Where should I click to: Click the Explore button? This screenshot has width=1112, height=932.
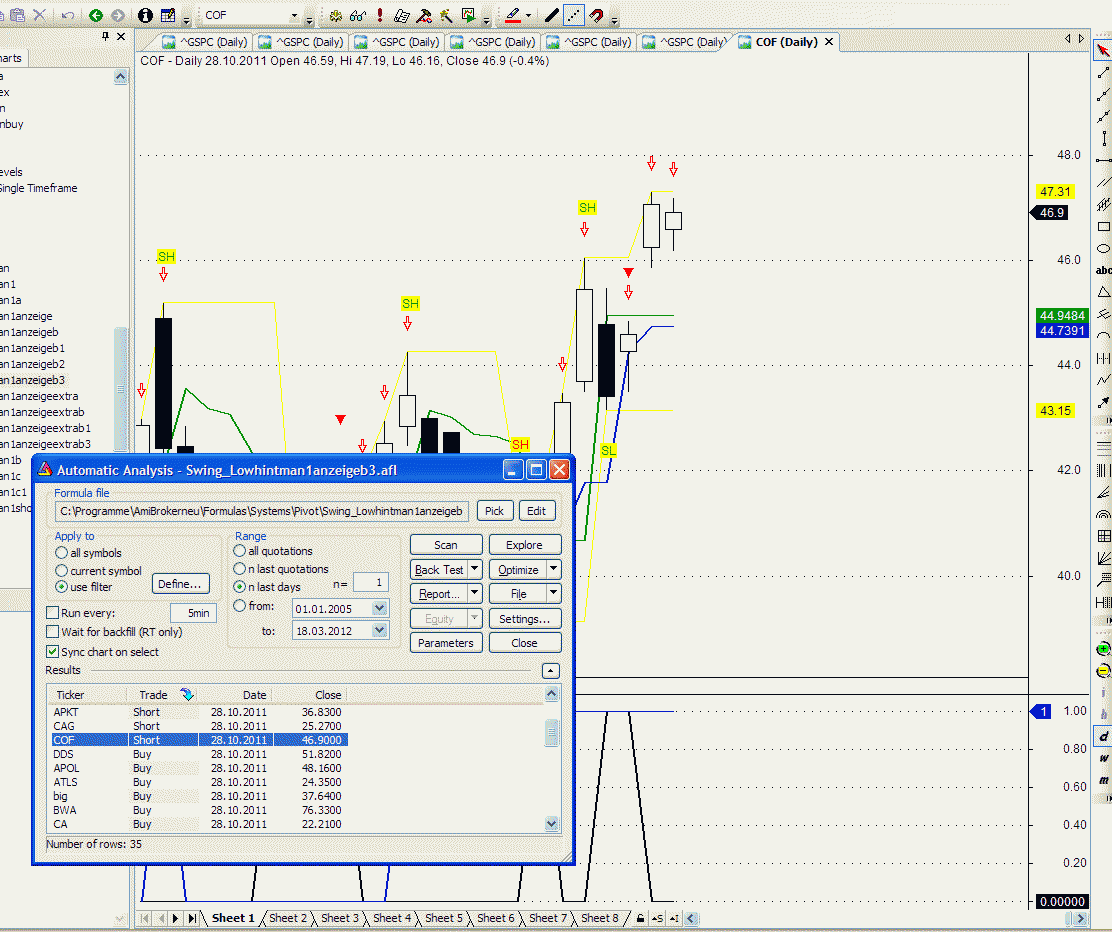(524, 545)
